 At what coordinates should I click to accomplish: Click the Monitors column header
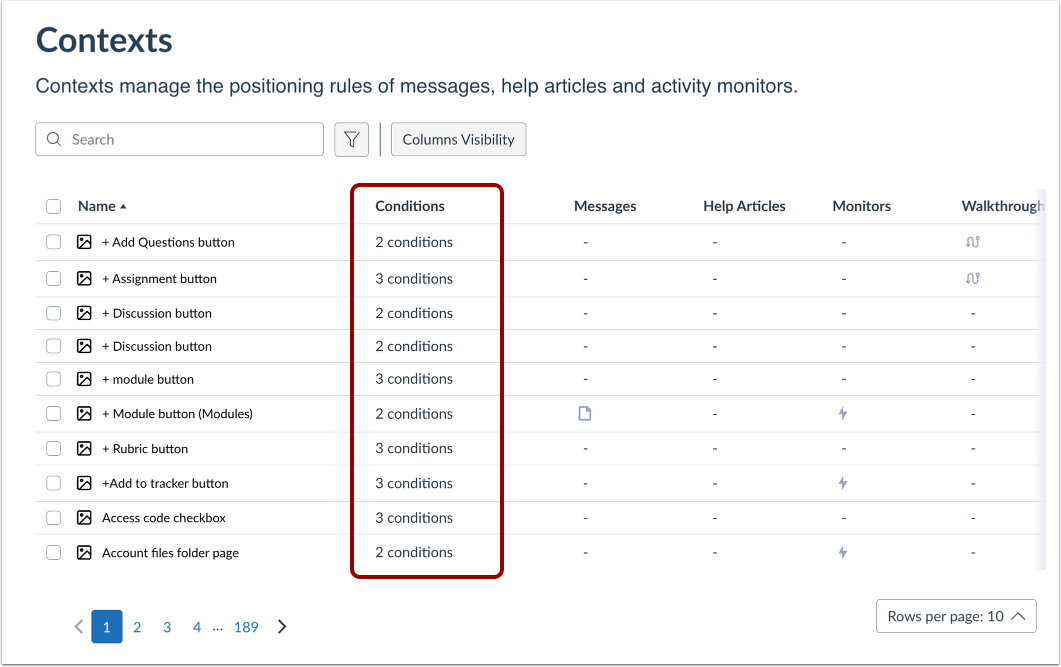[x=861, y=206]
